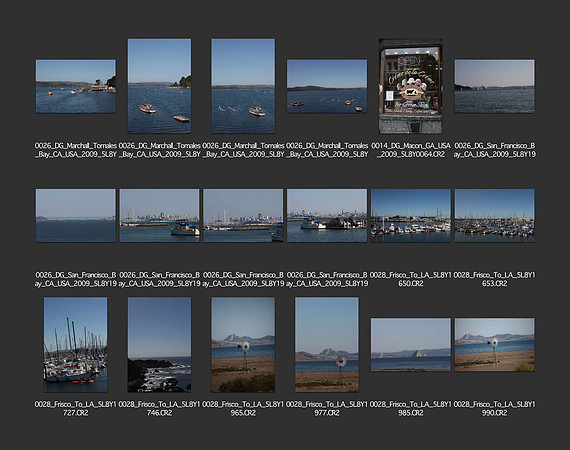The image size is (570, 450).
Task: Select portrait Tomales Bay thumbnail with single boat
Action: tap(243, 86)
